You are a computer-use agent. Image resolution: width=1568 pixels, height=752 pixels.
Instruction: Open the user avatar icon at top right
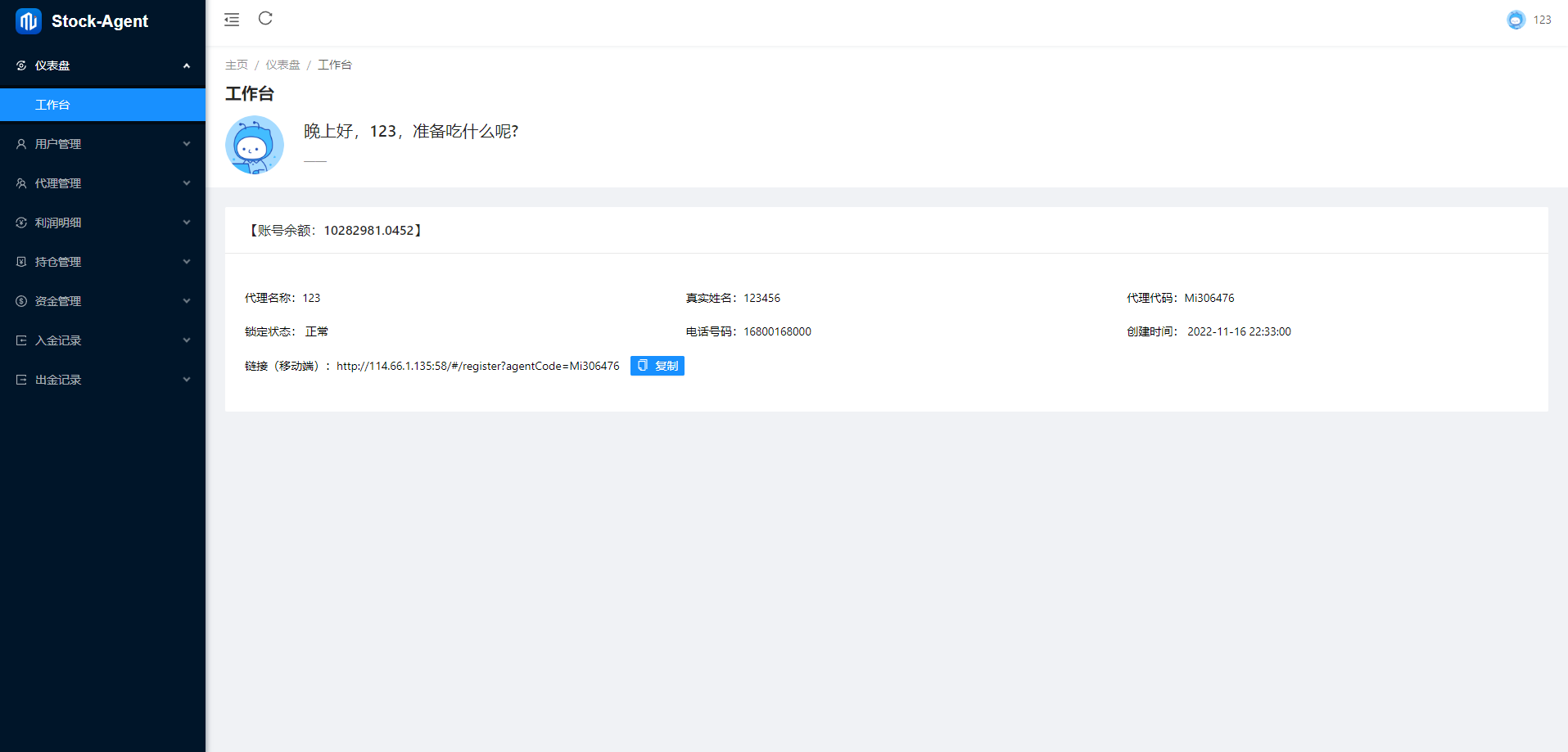click(x=1516, y=20)
